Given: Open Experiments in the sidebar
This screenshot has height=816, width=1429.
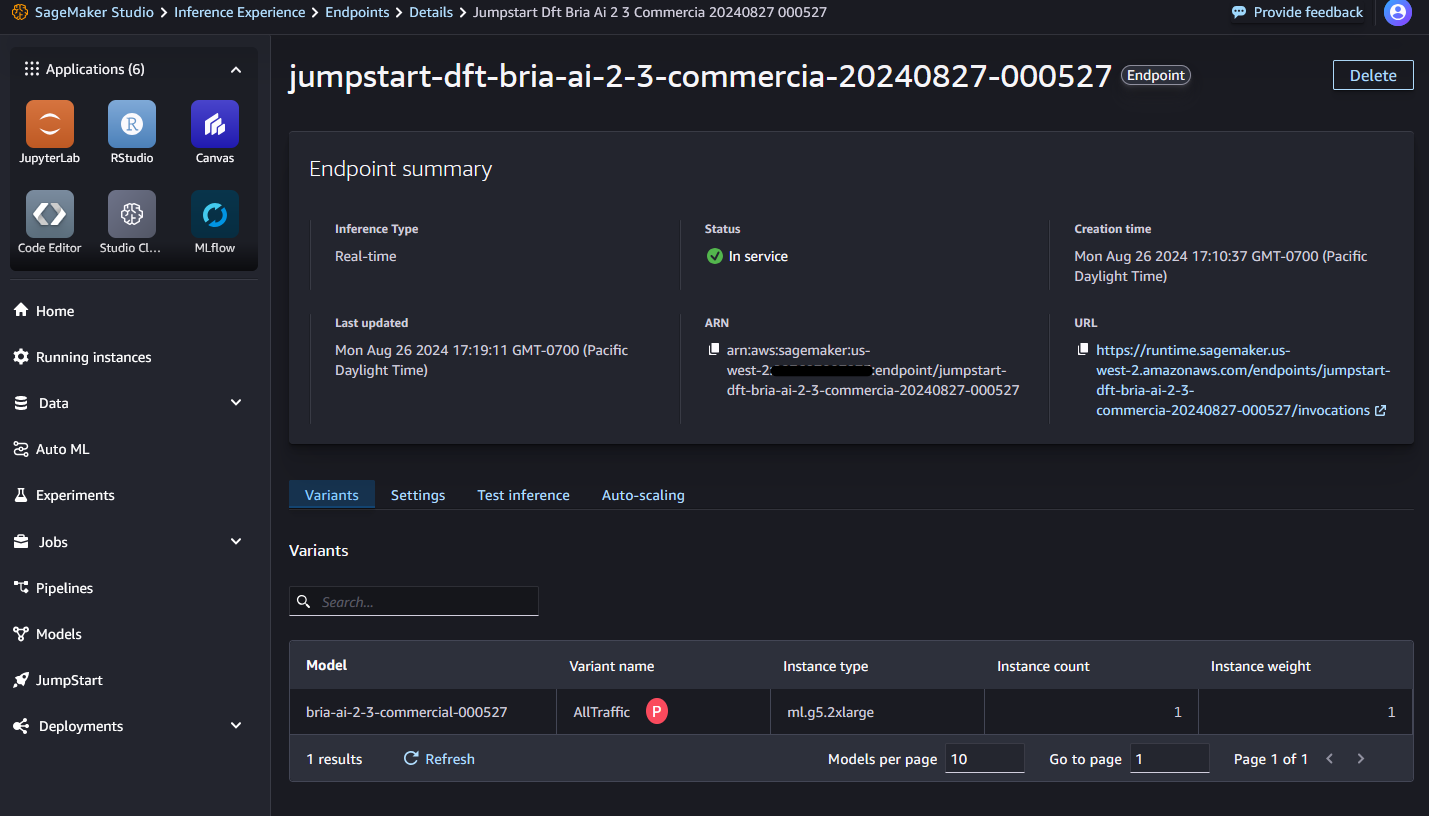Looking at the screenshot, I should (63, 495).
